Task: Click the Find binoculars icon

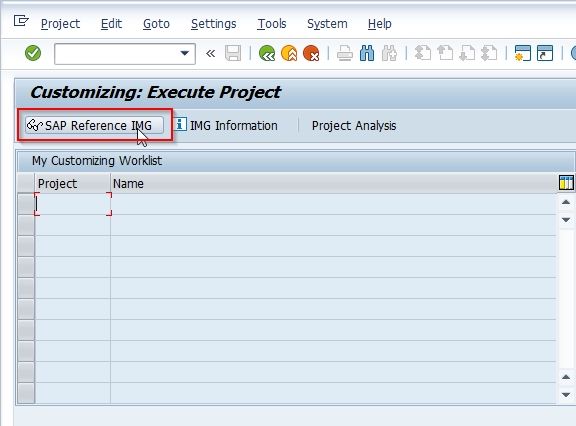Action: (367, 54)
